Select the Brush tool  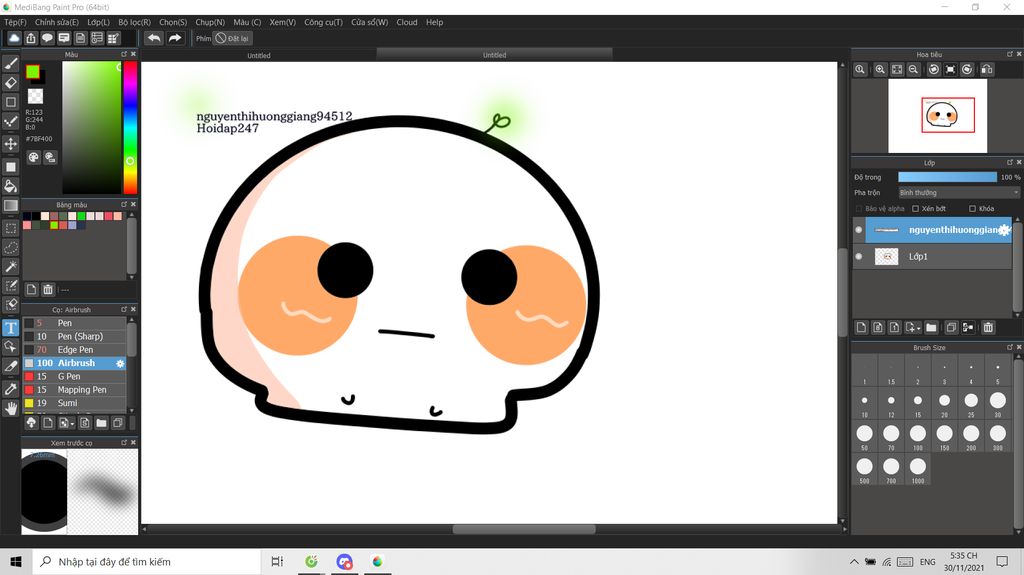tap(10, 63)
